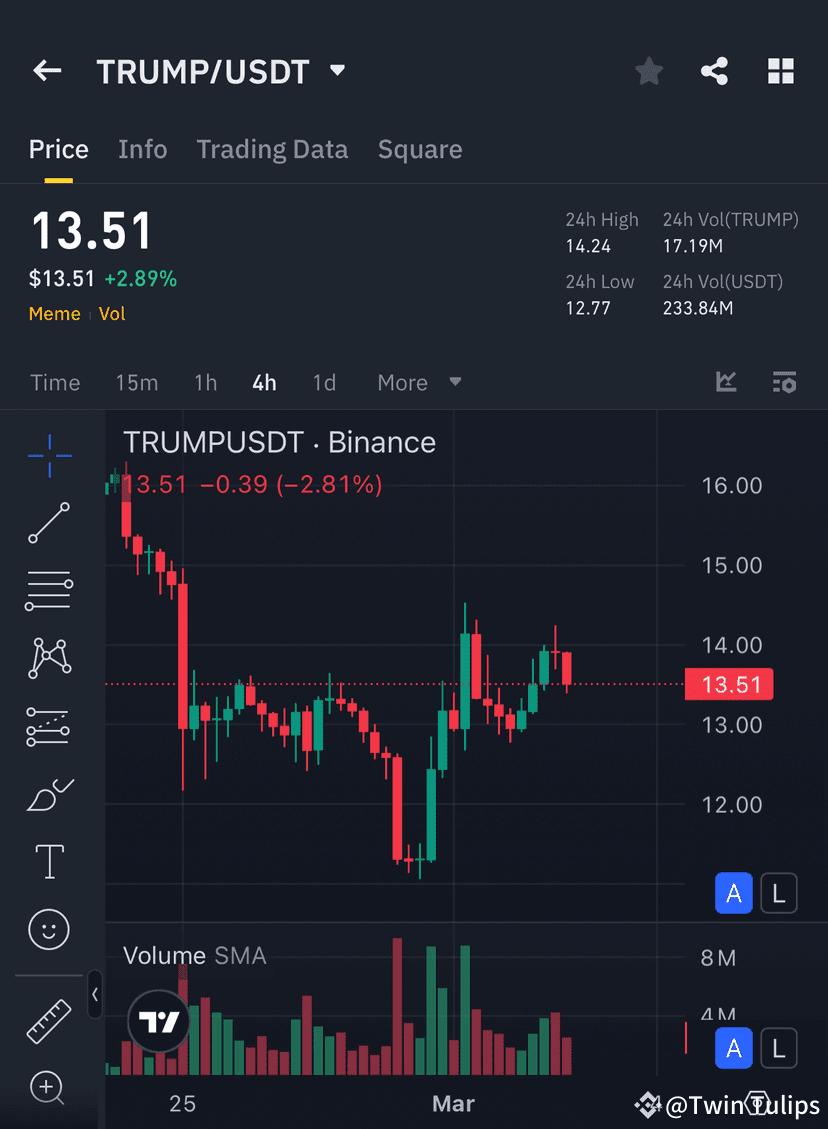Open chart settings icon
This screenshot has height=1129, width=828.
pos(784,382)
